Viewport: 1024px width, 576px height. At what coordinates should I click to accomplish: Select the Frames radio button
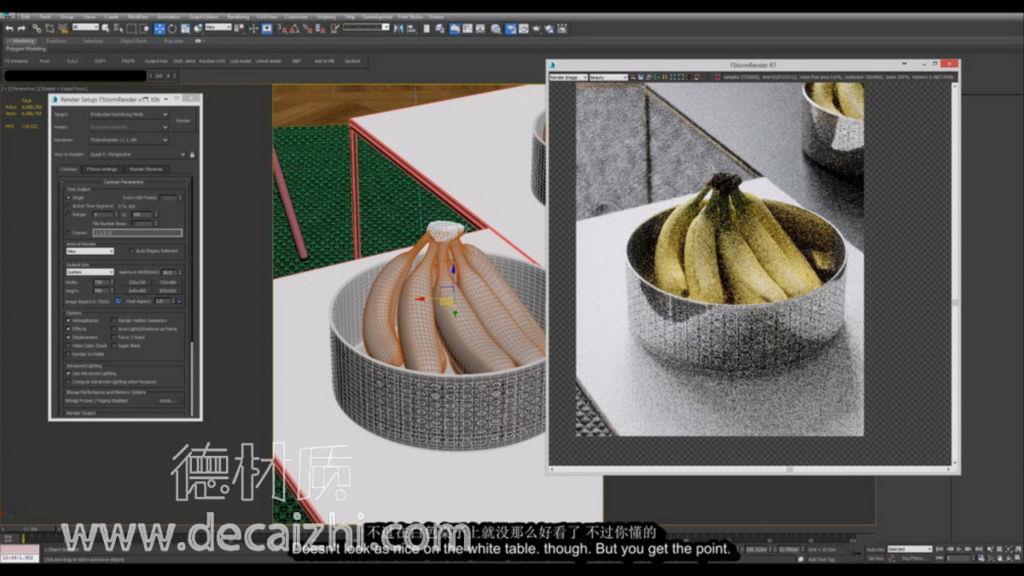[x=69, y=232]
